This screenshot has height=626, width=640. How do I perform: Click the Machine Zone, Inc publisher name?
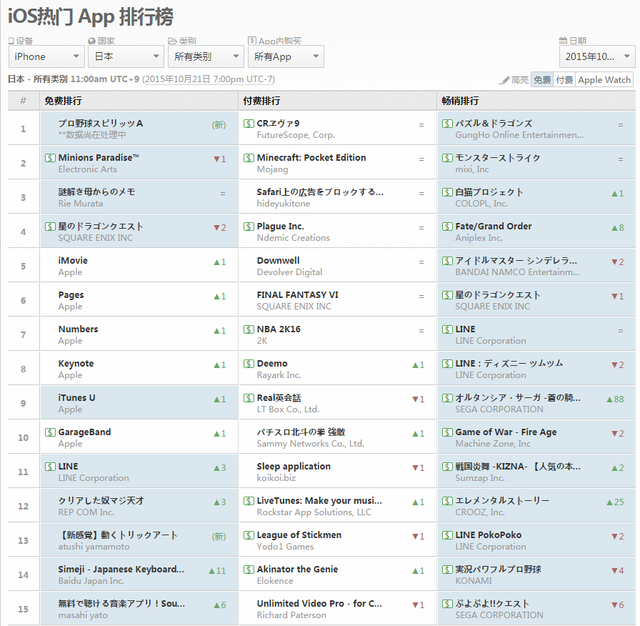pos(493,444)
